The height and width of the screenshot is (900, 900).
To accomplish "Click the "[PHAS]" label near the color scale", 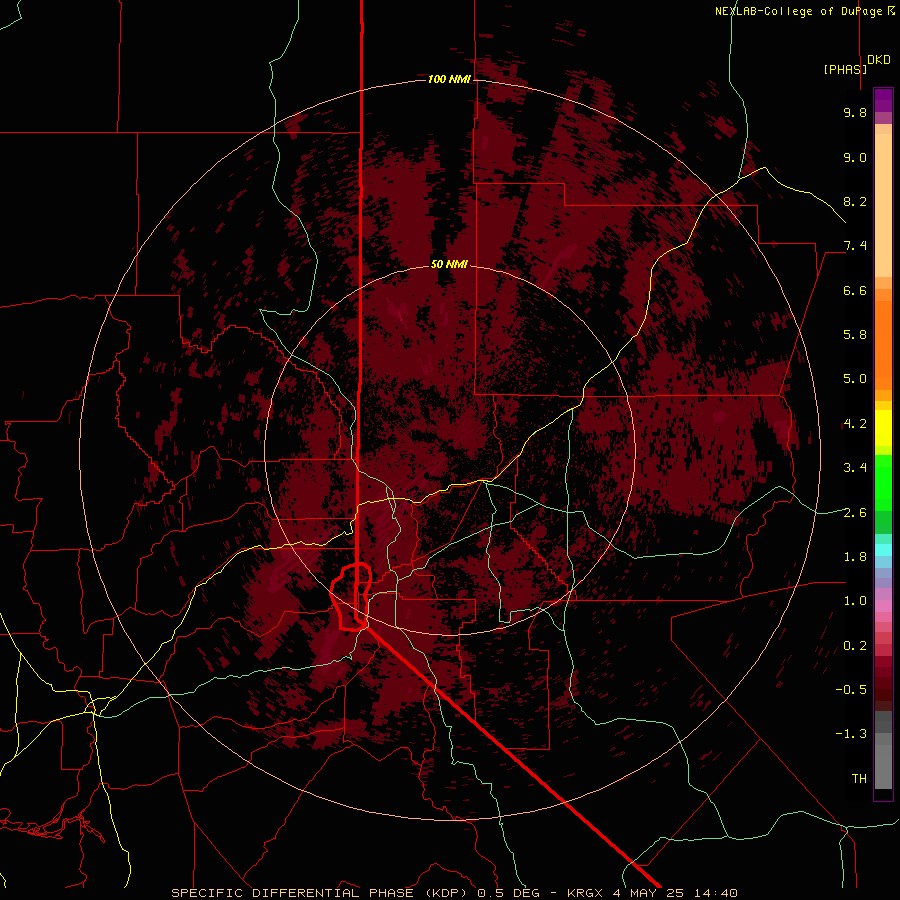I will (845, 69).
